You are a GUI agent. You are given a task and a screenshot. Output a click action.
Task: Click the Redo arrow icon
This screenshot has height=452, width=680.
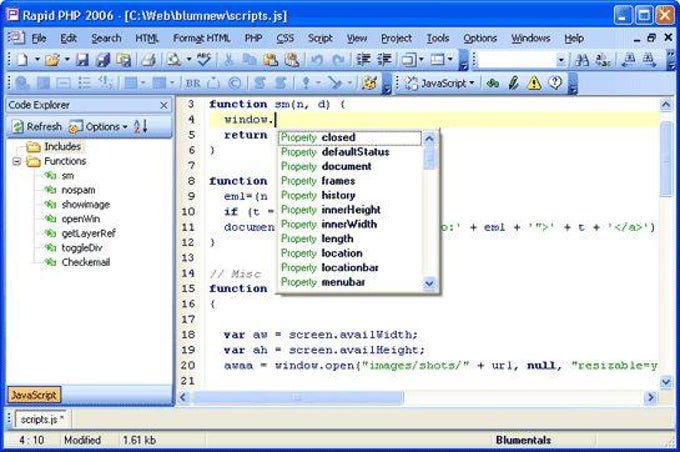(x=338, y=60)
